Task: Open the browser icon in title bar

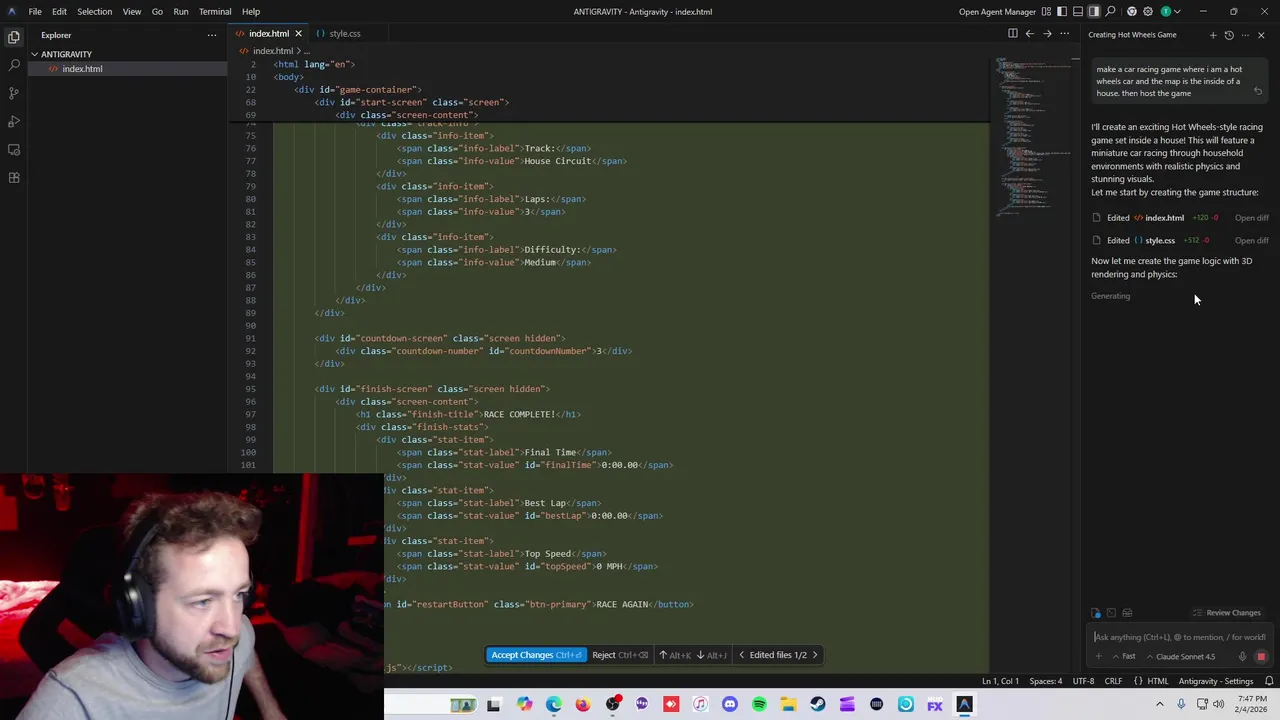Action: click(1132, 12)
